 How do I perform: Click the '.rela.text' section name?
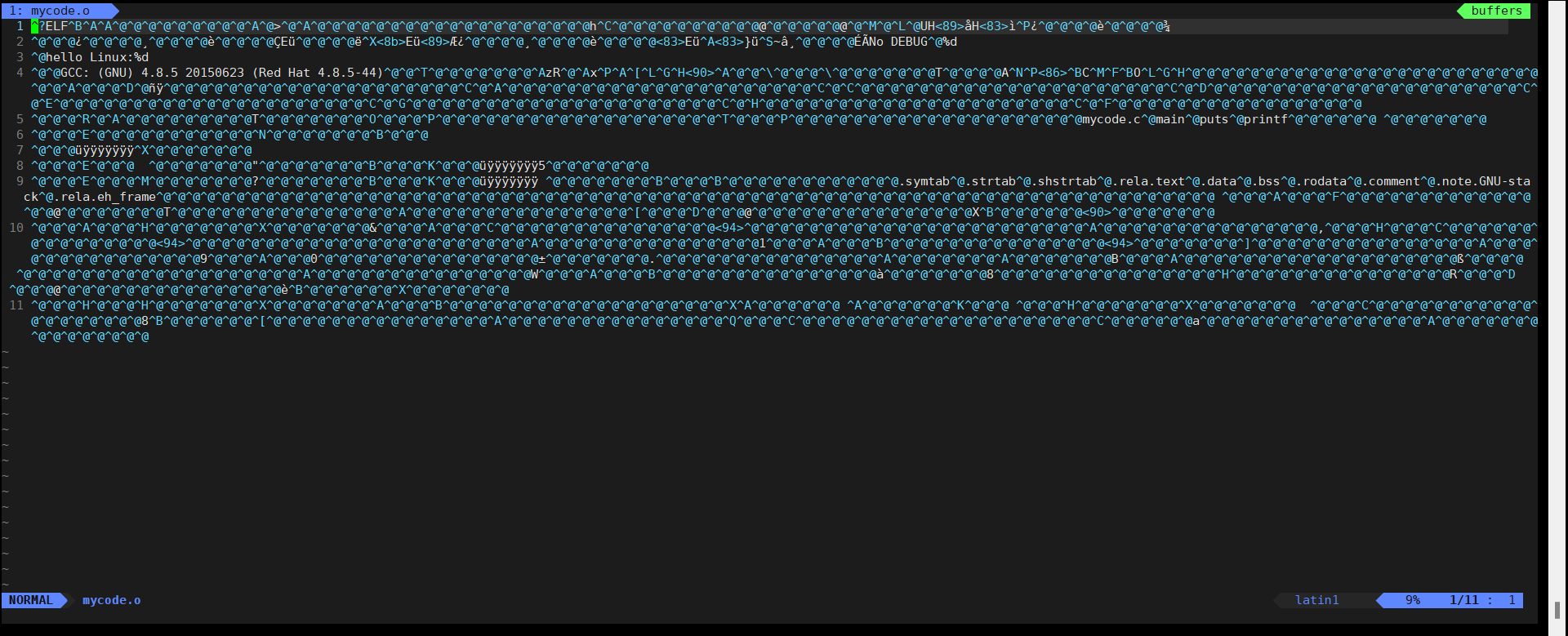(x=1148, y=181)
